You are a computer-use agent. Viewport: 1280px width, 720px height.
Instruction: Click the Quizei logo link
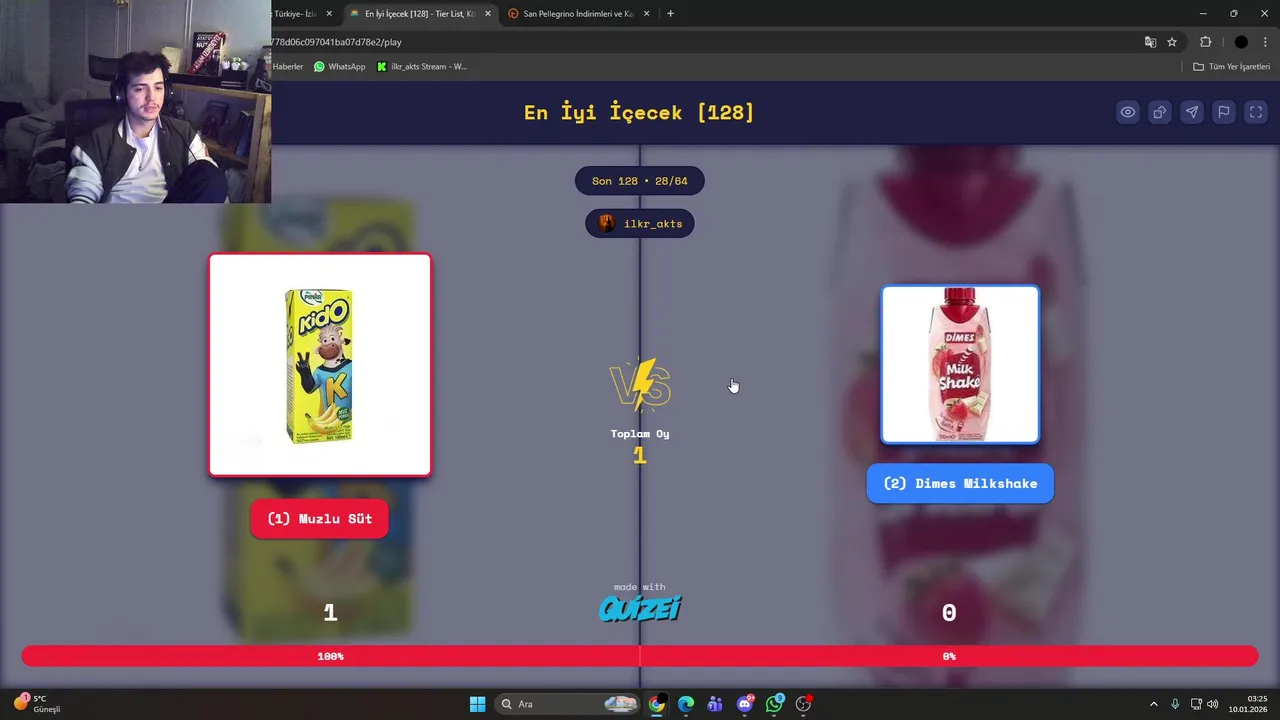640,608
